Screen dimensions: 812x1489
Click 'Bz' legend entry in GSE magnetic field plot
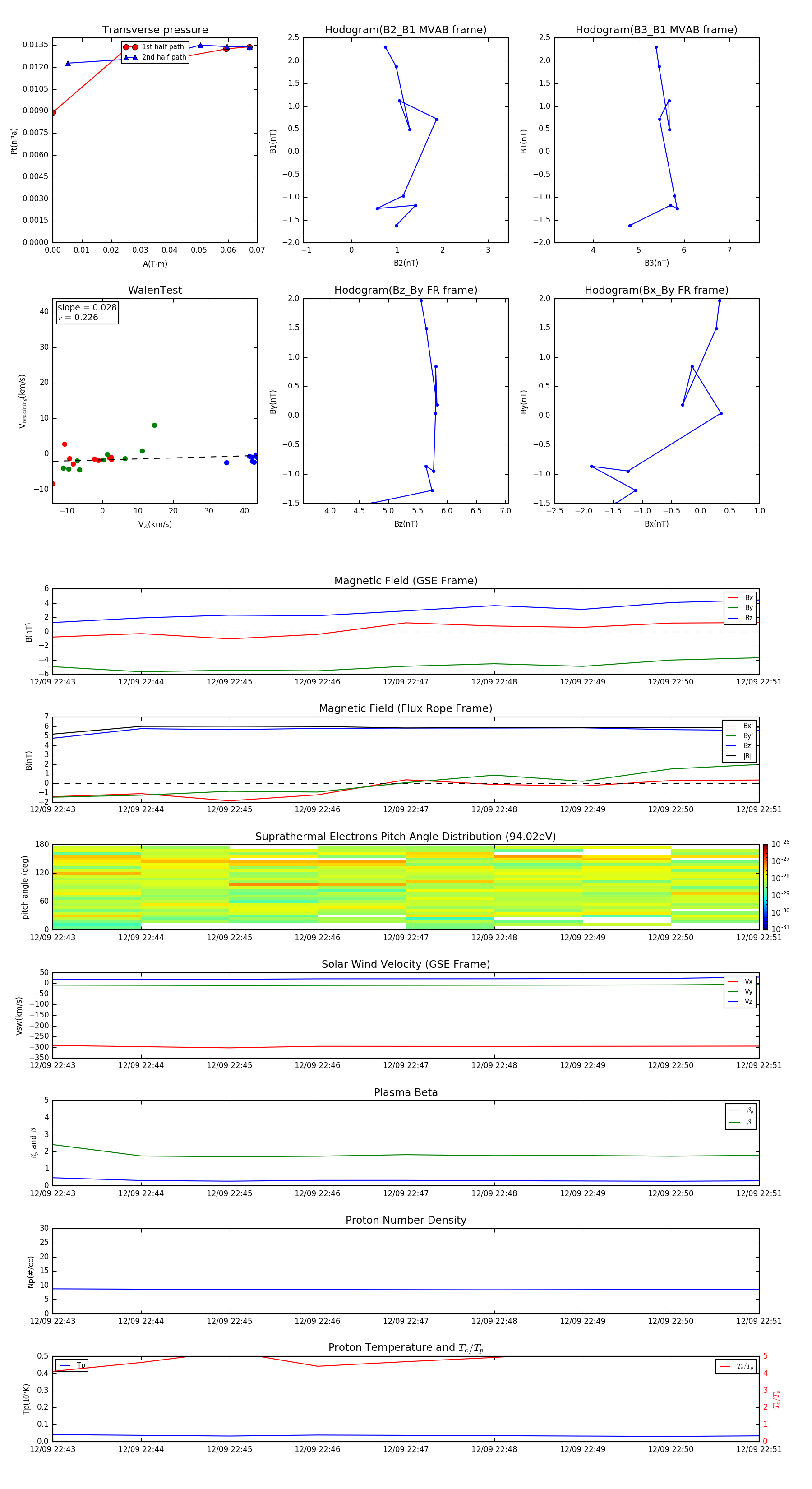point(740,618)
